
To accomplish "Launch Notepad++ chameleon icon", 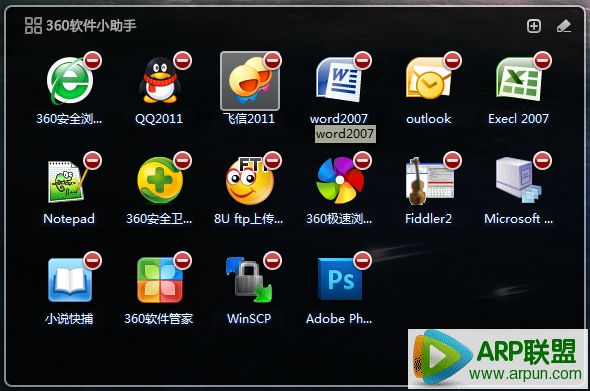I will click(67, 182).
